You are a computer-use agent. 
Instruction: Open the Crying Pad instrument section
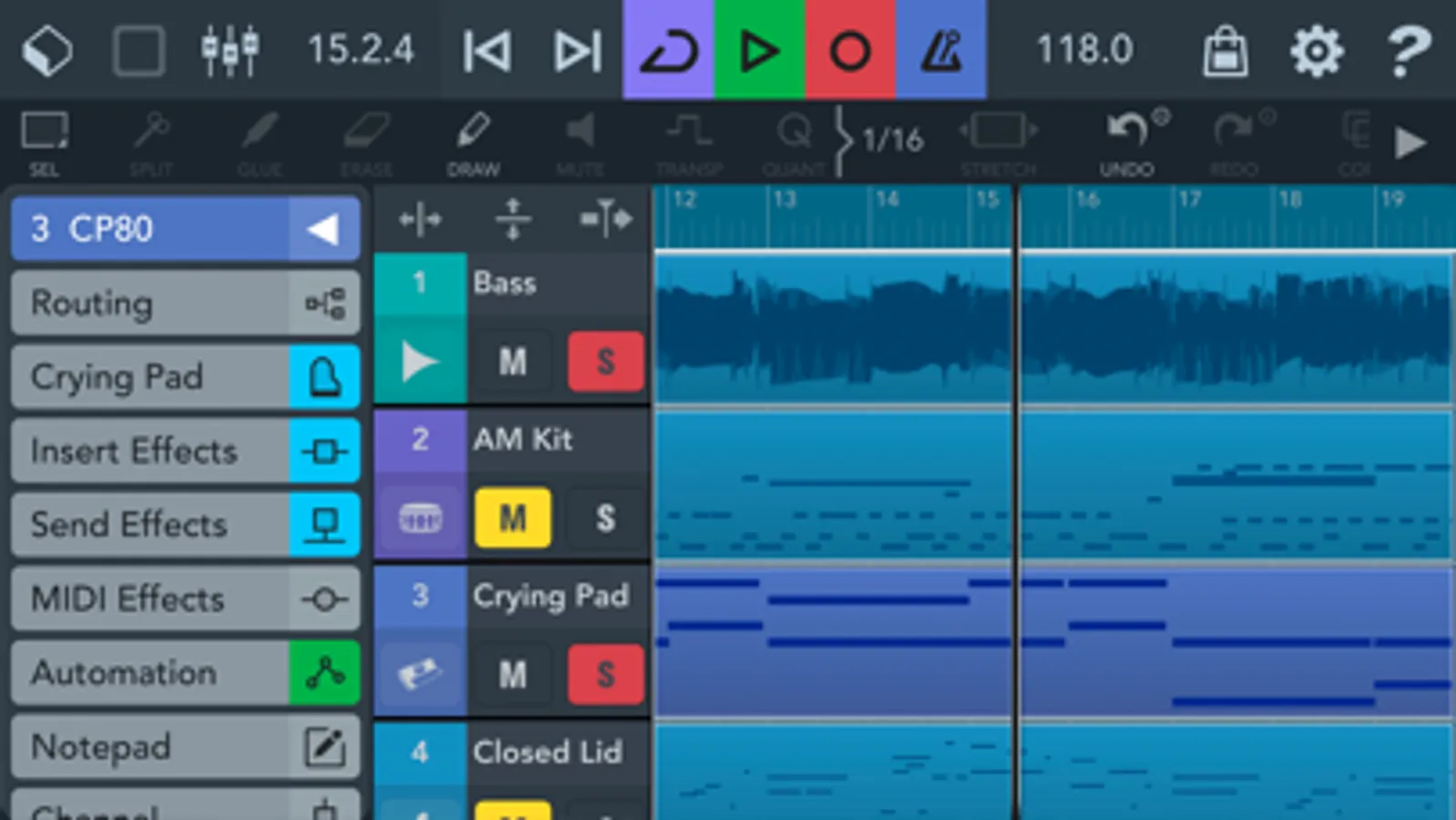tap(186, 377)
